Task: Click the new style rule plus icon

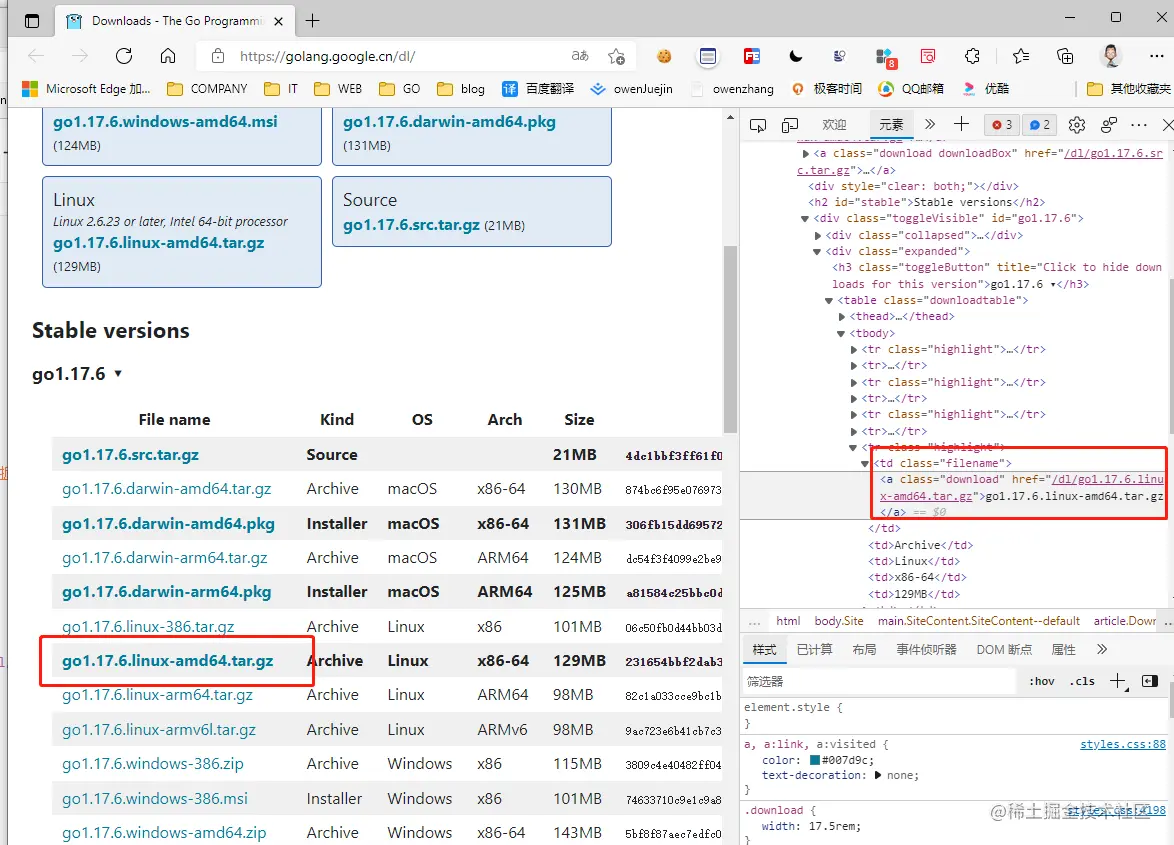Action: [x=1118, y=681]
